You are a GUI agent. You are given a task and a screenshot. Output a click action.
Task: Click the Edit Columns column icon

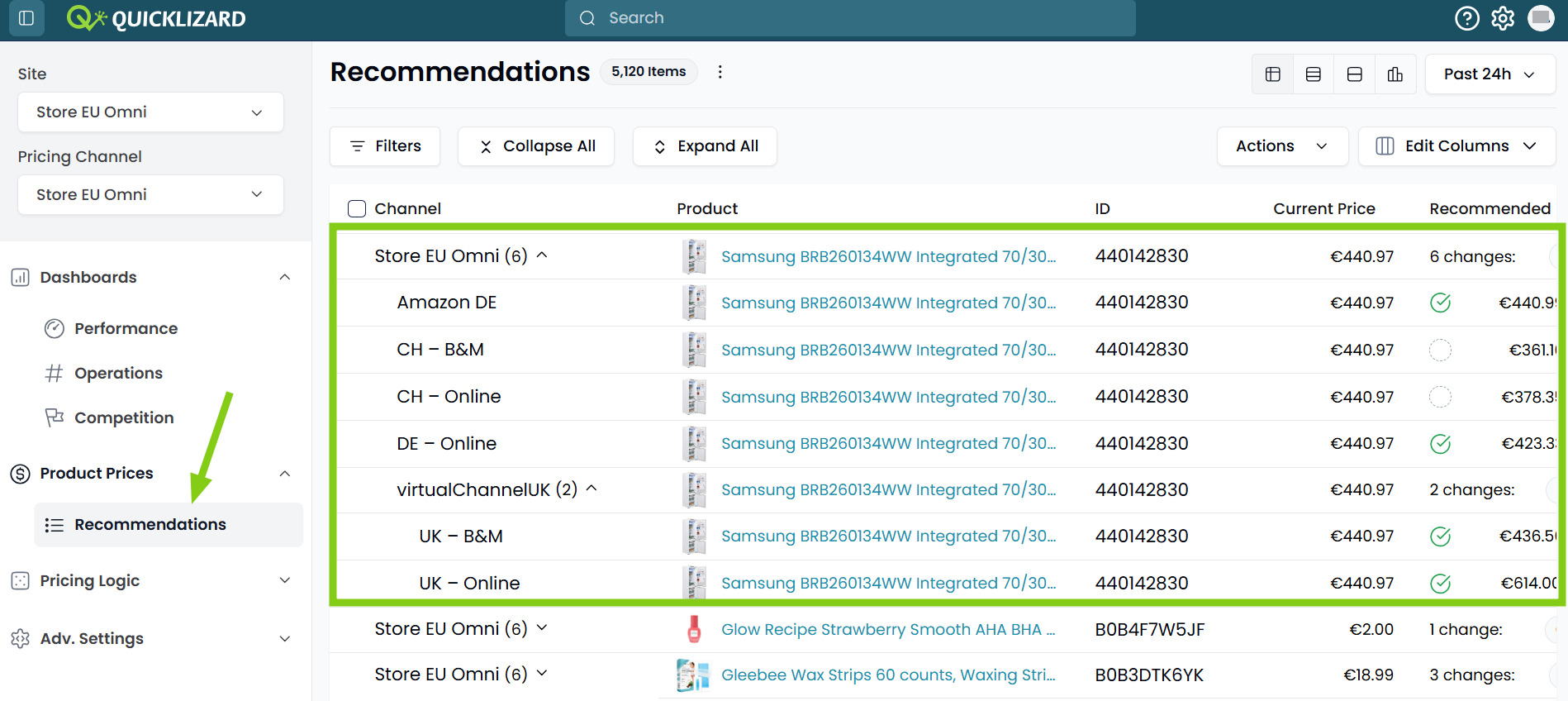point(1385,146)
